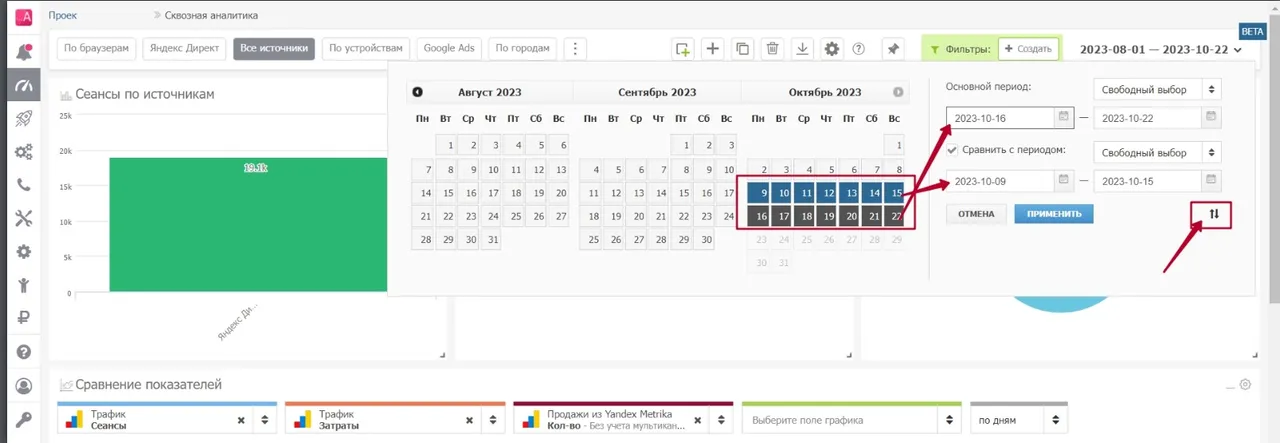Open calendar picker for the 2023-10-09 field
1280x443 pixels.
click(x=1062, y=181)
